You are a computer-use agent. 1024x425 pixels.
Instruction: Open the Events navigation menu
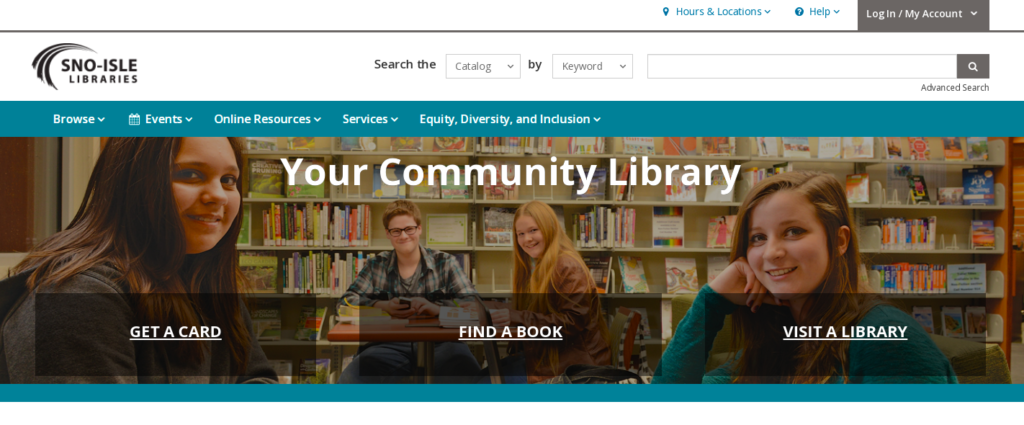click(161, 119)
